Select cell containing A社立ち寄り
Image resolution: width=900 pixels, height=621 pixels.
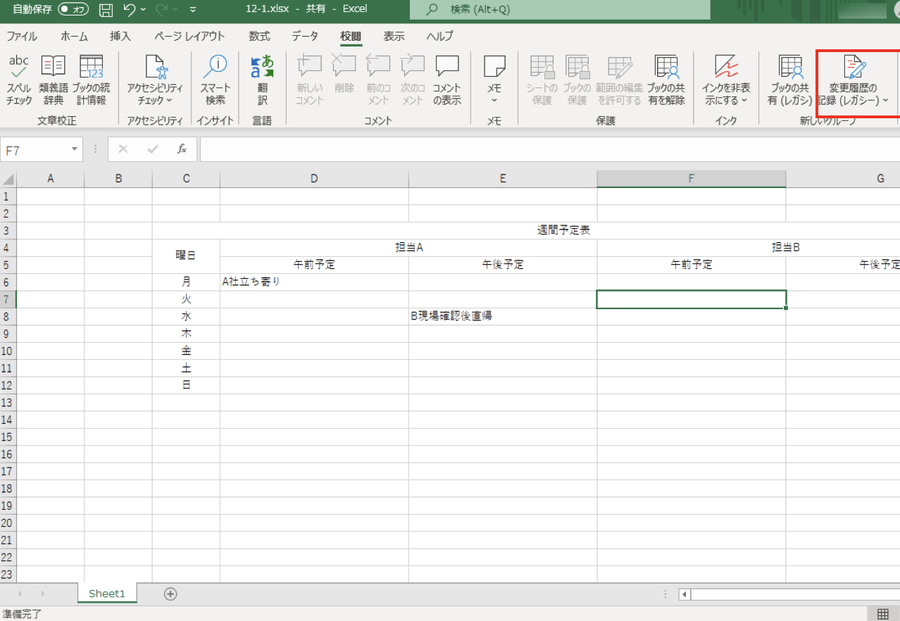tap(314, 282)
